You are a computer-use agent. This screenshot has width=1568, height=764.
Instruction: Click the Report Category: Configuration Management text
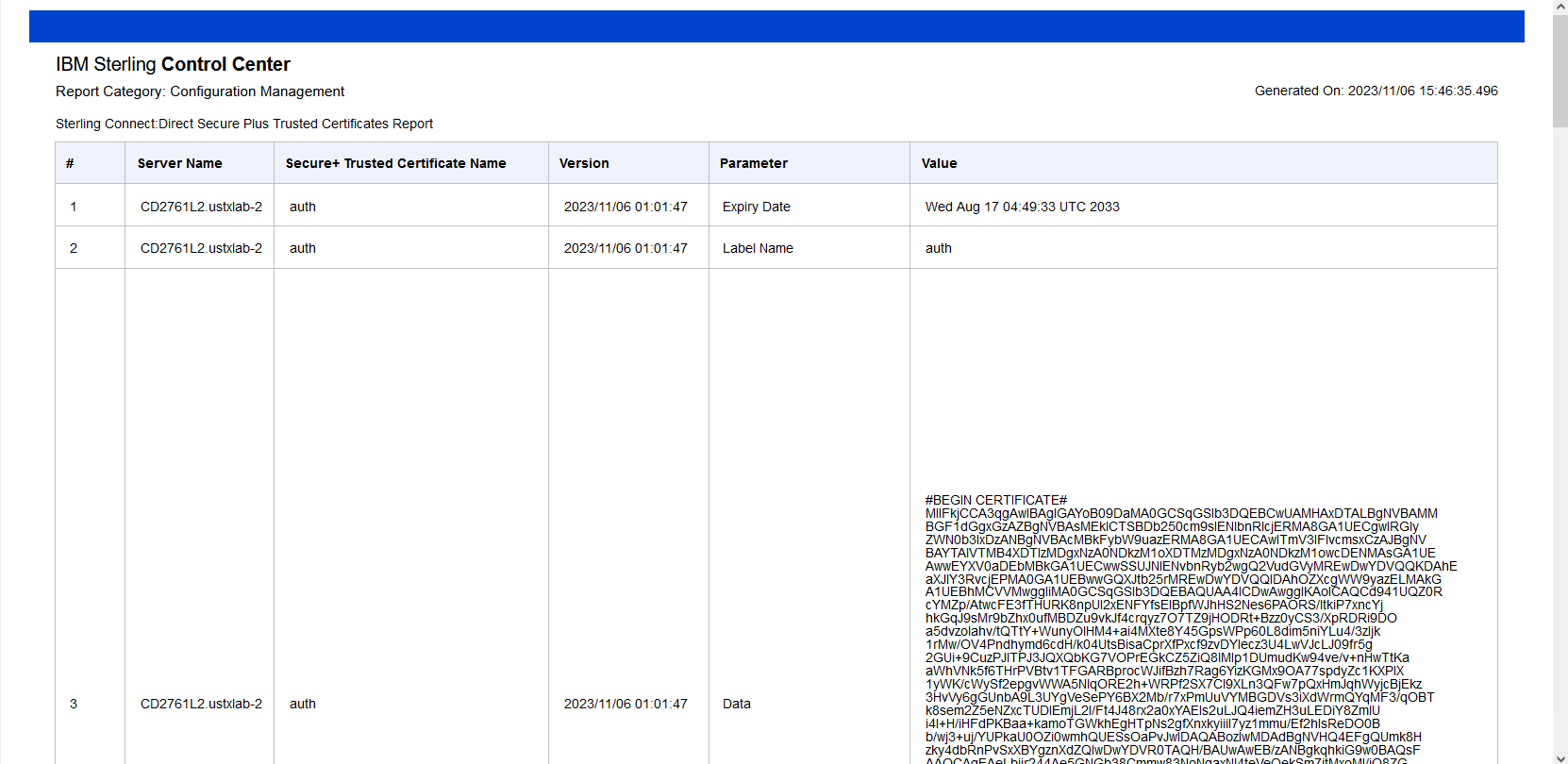point(200,91)
